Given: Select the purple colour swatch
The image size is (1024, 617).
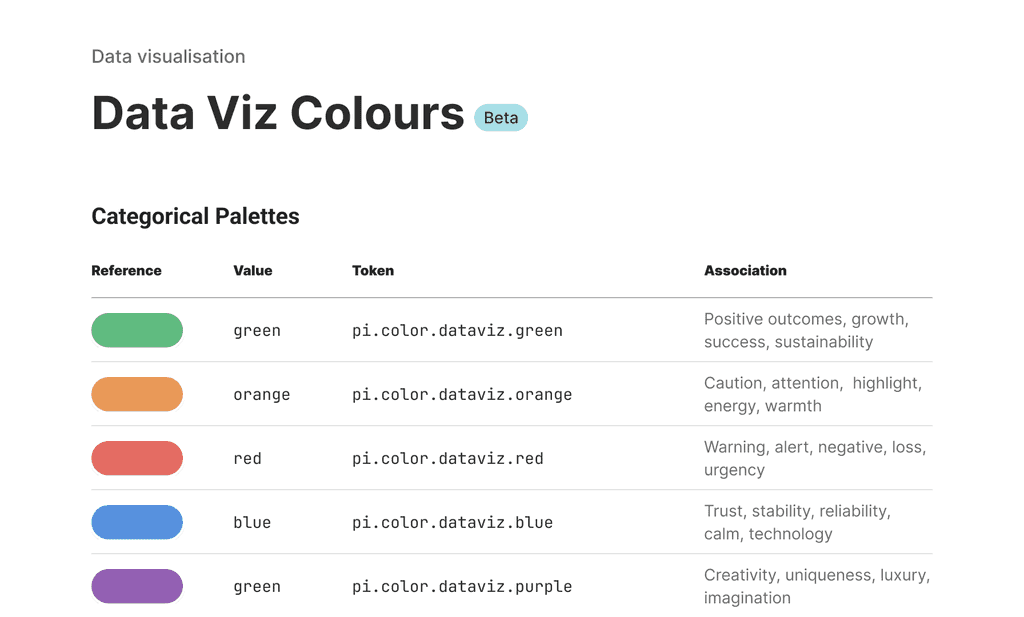Looking at the screenshot, I should point(137,586).
